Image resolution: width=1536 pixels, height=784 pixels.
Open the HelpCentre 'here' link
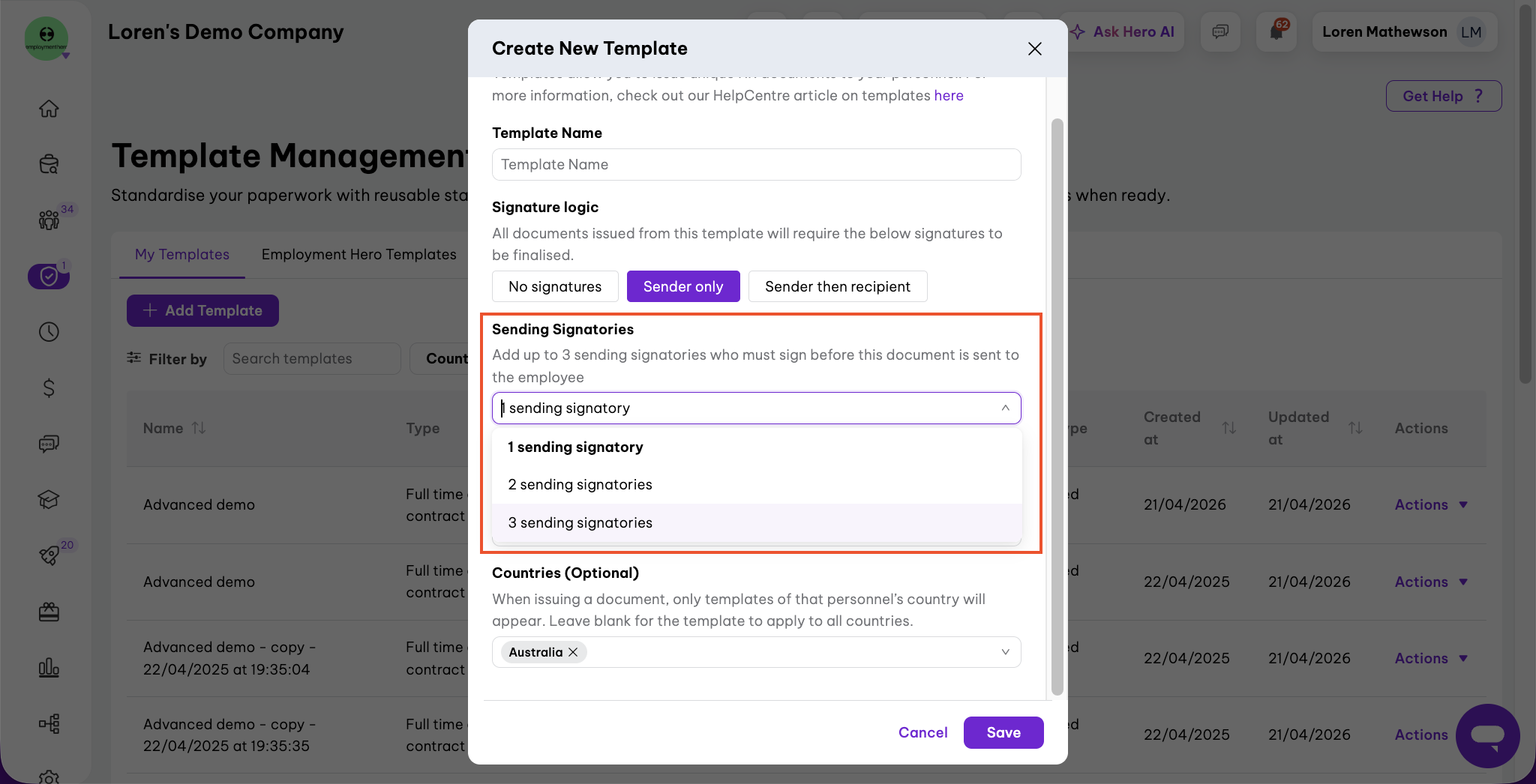coord(949,95)
